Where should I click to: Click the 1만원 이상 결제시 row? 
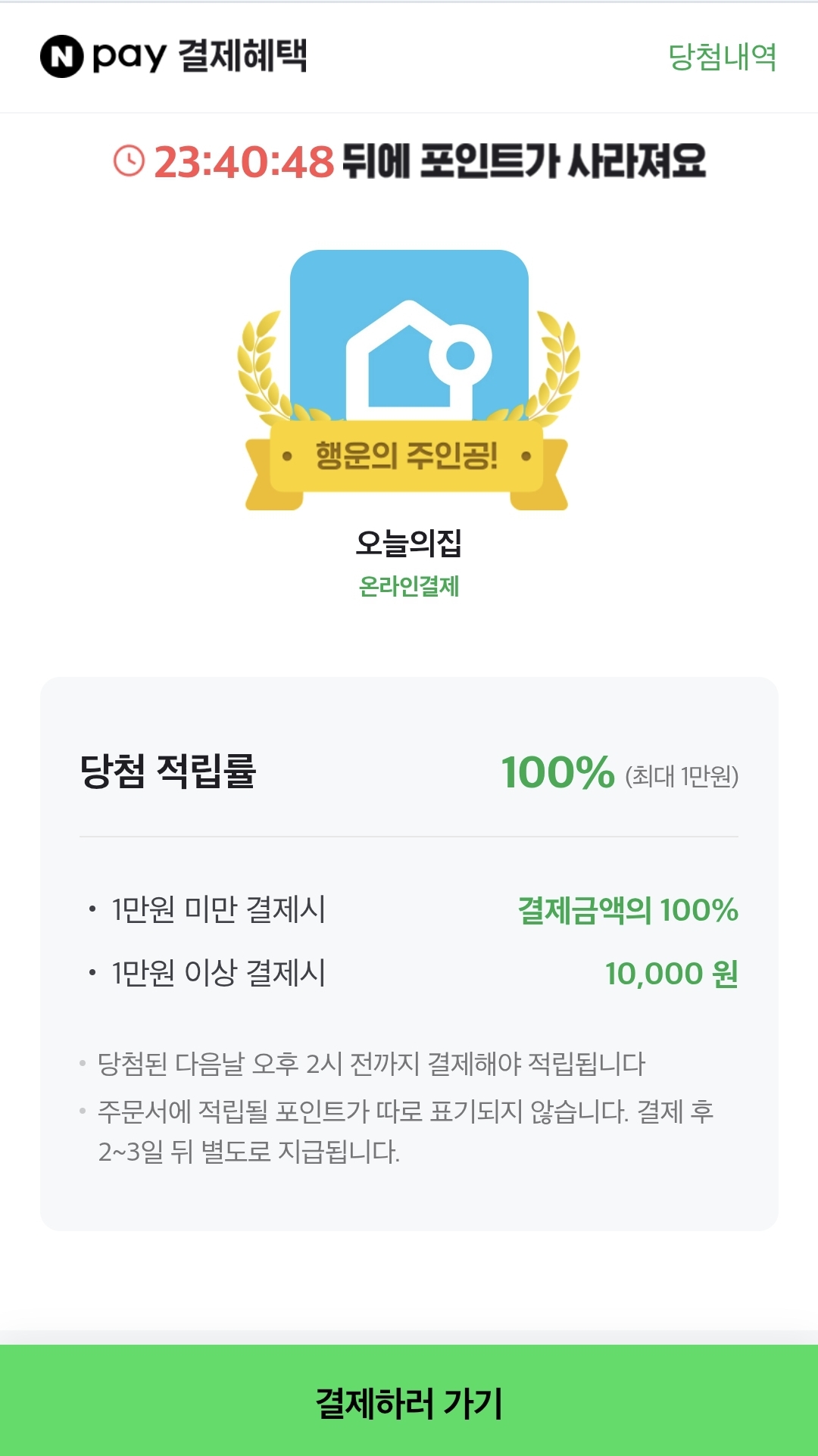coord(409,973)
